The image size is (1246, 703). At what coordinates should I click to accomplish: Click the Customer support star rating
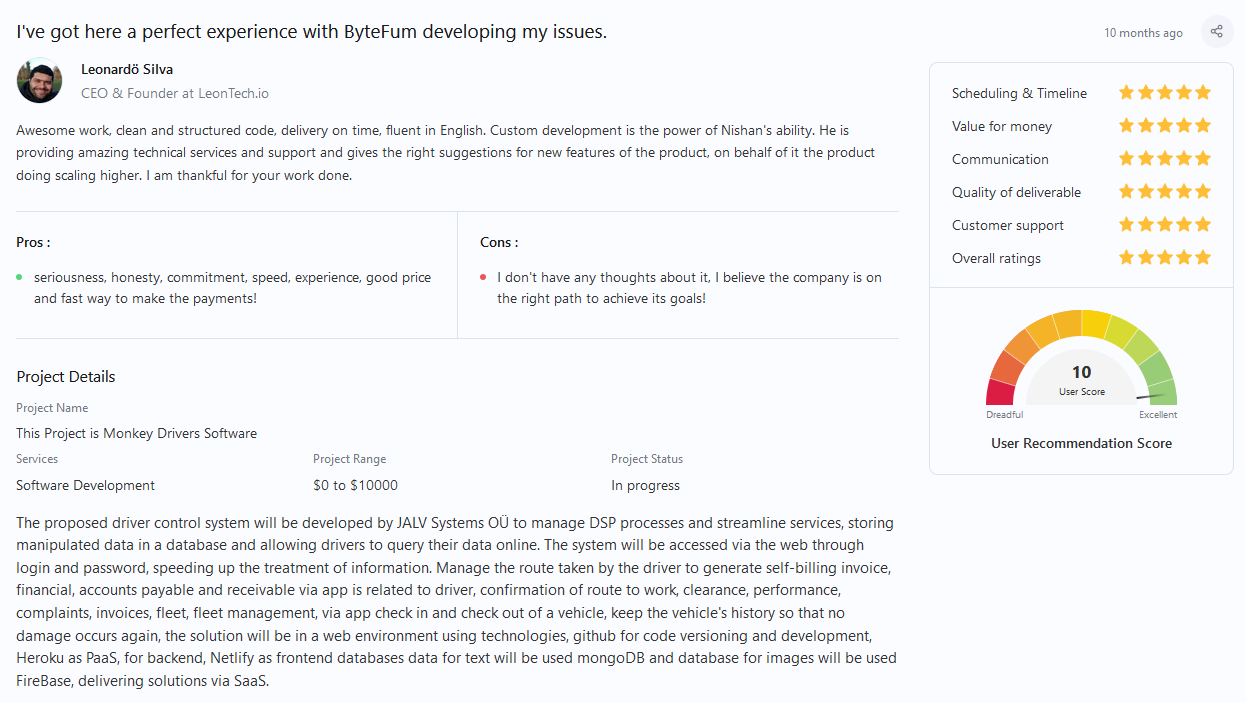pyautogui.click(x=1165, y=225)
